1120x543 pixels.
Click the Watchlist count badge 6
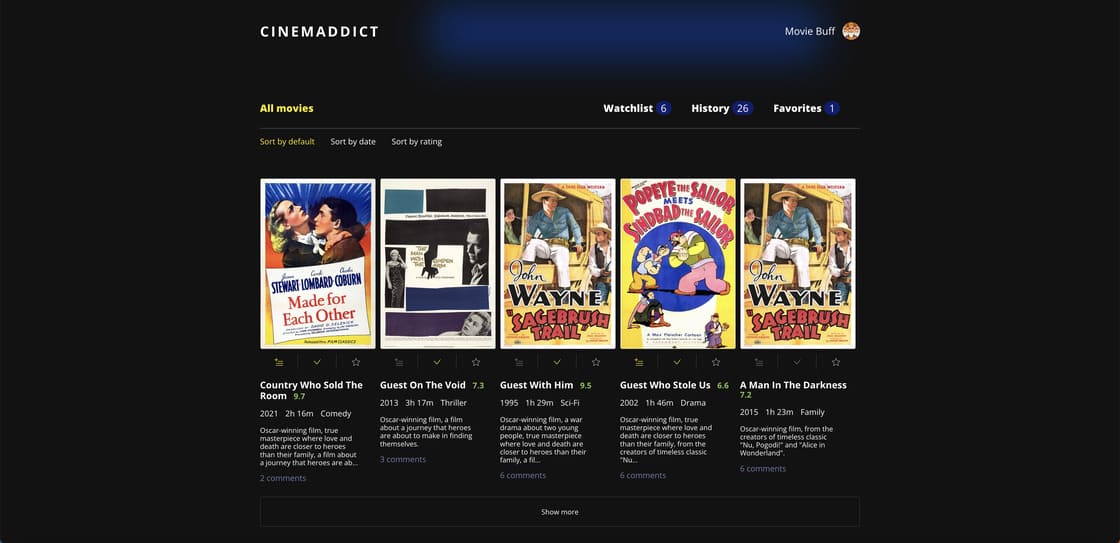coord(664,109)
